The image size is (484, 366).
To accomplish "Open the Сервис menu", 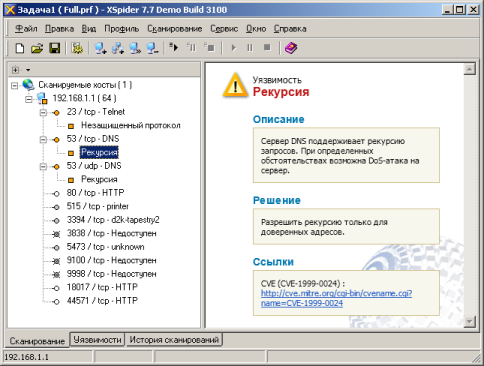I will 224,29.
